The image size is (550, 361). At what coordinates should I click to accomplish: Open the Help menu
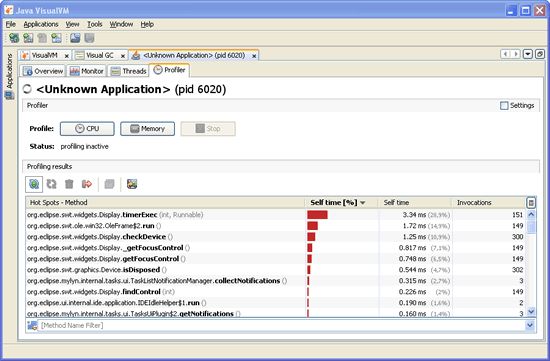pos(147,24)
